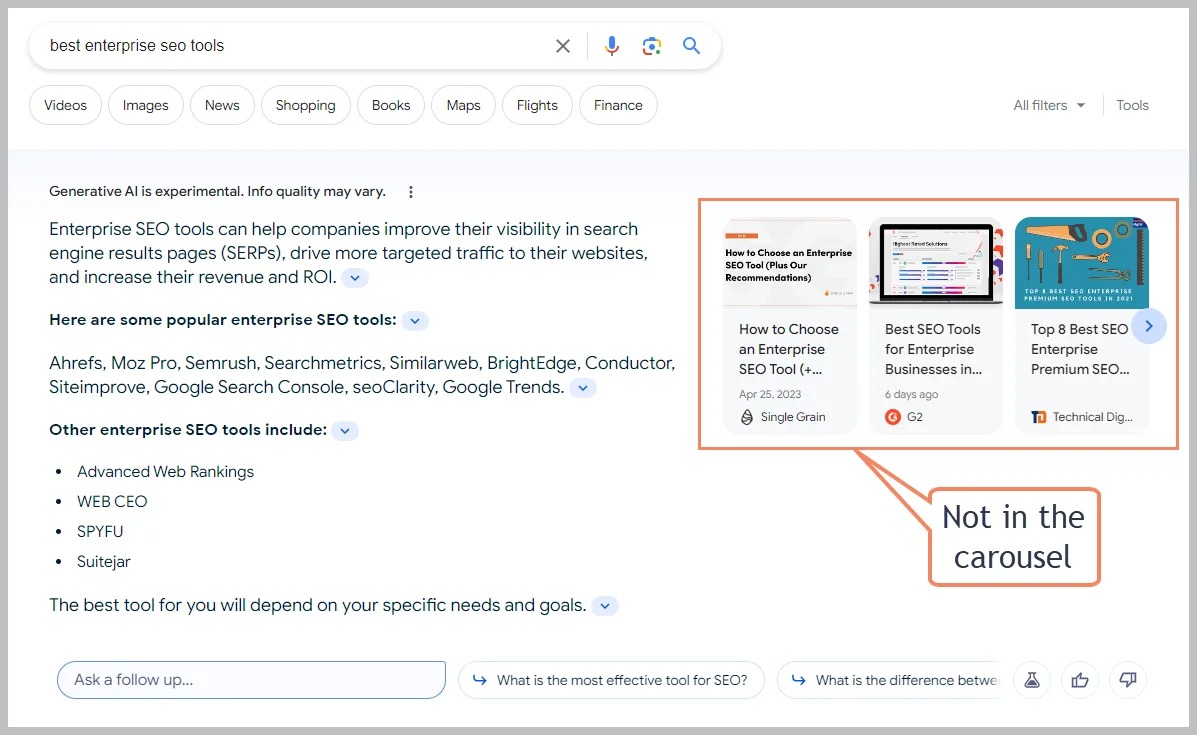The width and height of the screenshot is (1197, 735).
Task: Click 'Generative AI is experimental' notice text
Action: pyautogui.click(x=218, y=192)
